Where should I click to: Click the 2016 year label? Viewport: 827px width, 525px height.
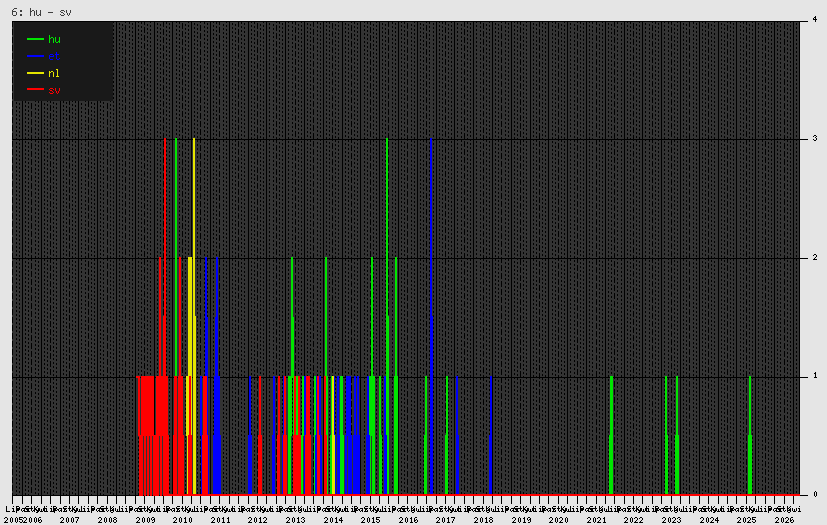point(409,520)
